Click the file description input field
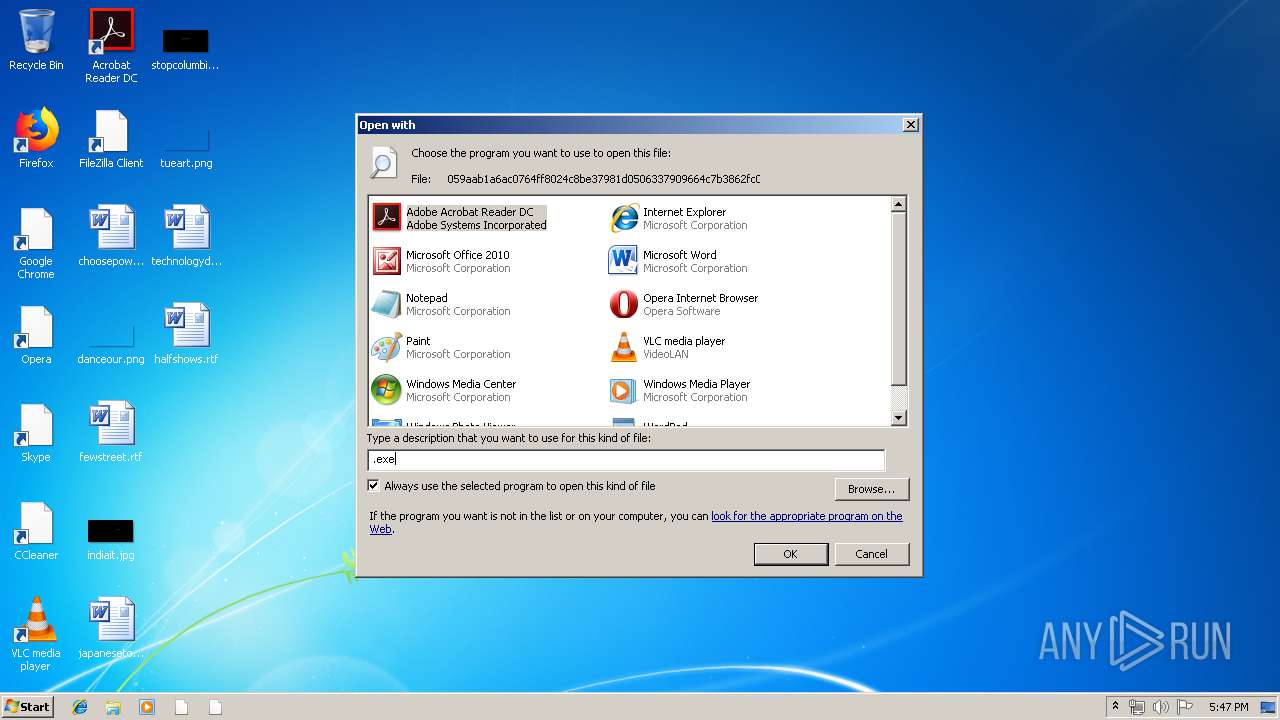This screenshot has width=1280, height=720. point(626,460)
